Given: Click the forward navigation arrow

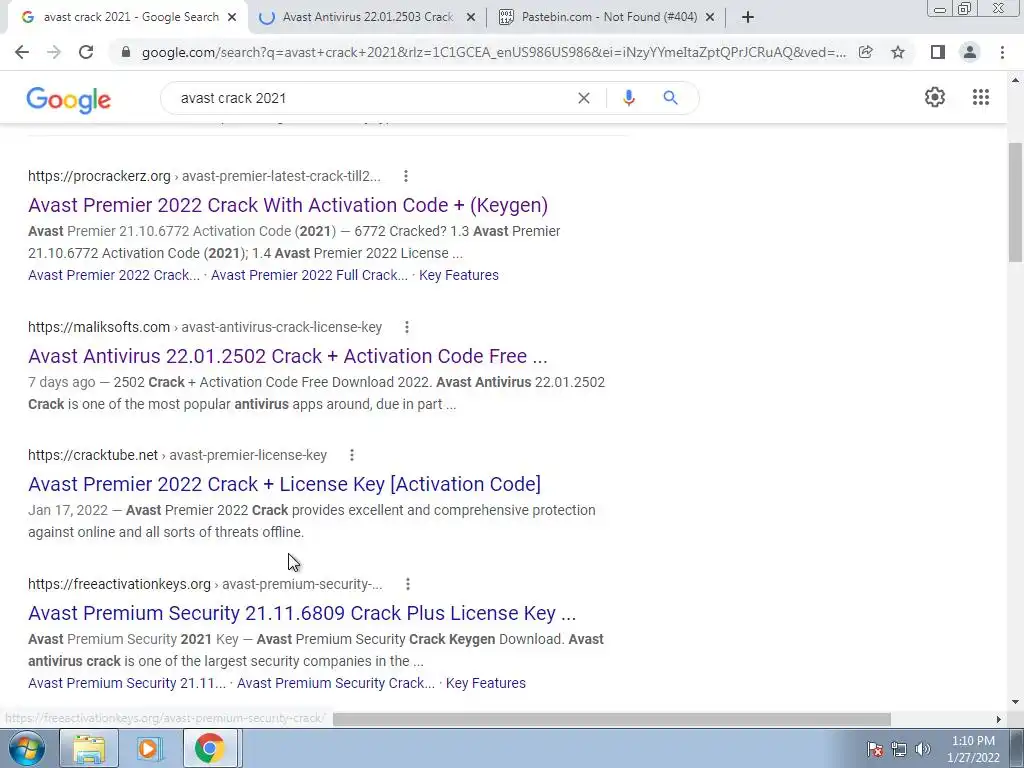Looking at the screenshot, I should pos(54,52).
